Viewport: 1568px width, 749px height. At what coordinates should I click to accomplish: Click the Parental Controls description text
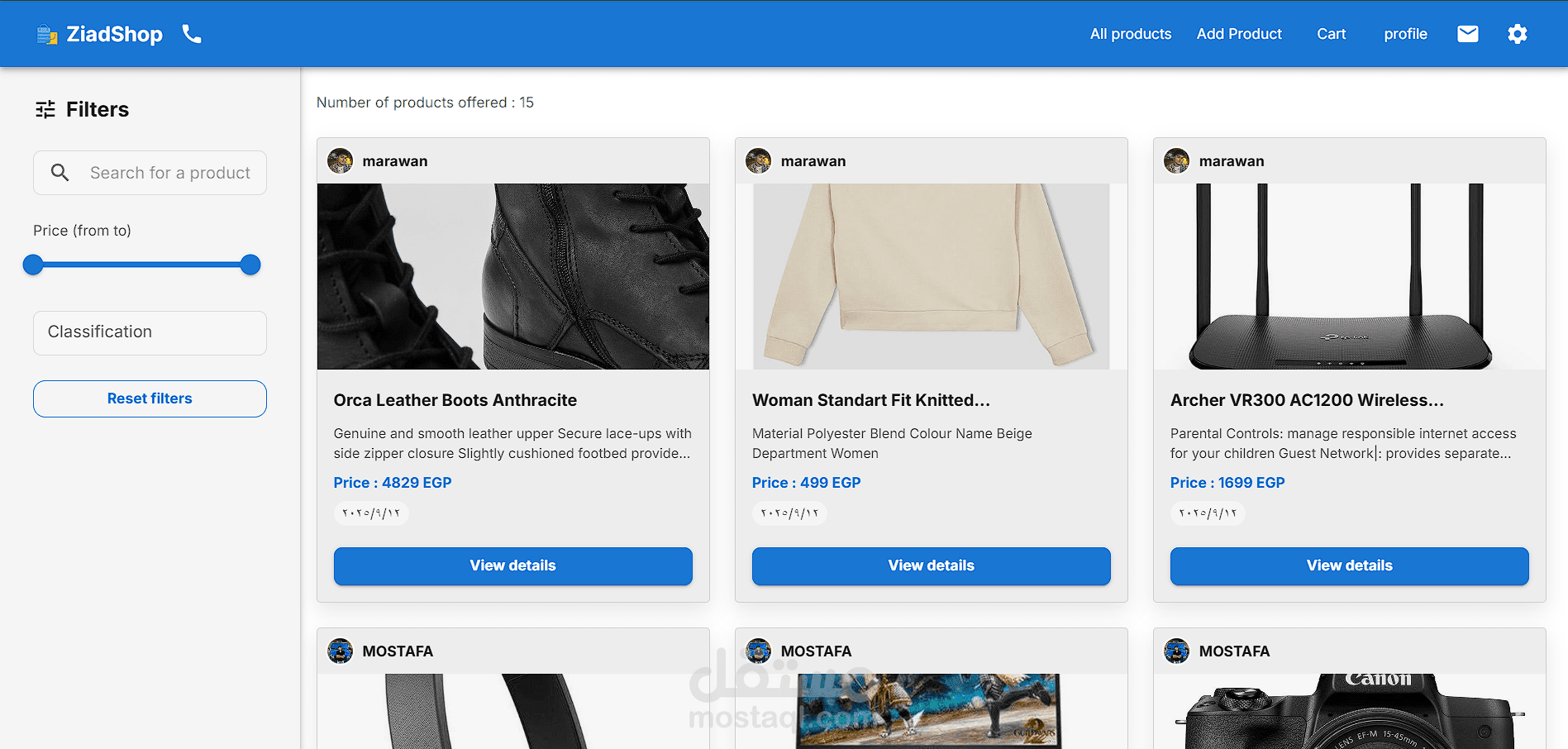coord(1343,443)
